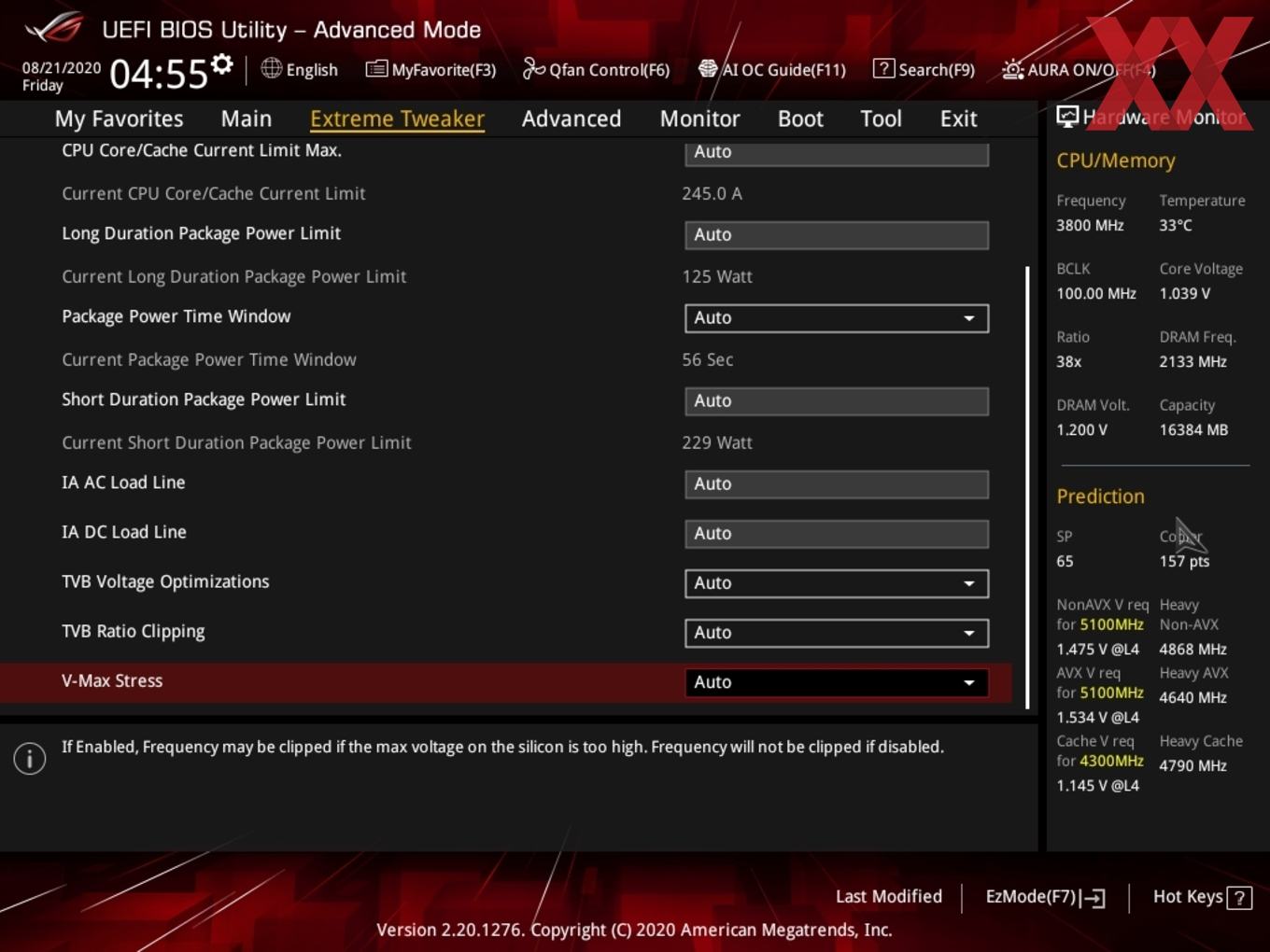Click the 56 Sec value
Viewport: 1270px width, 952px height.
point(707,359)
